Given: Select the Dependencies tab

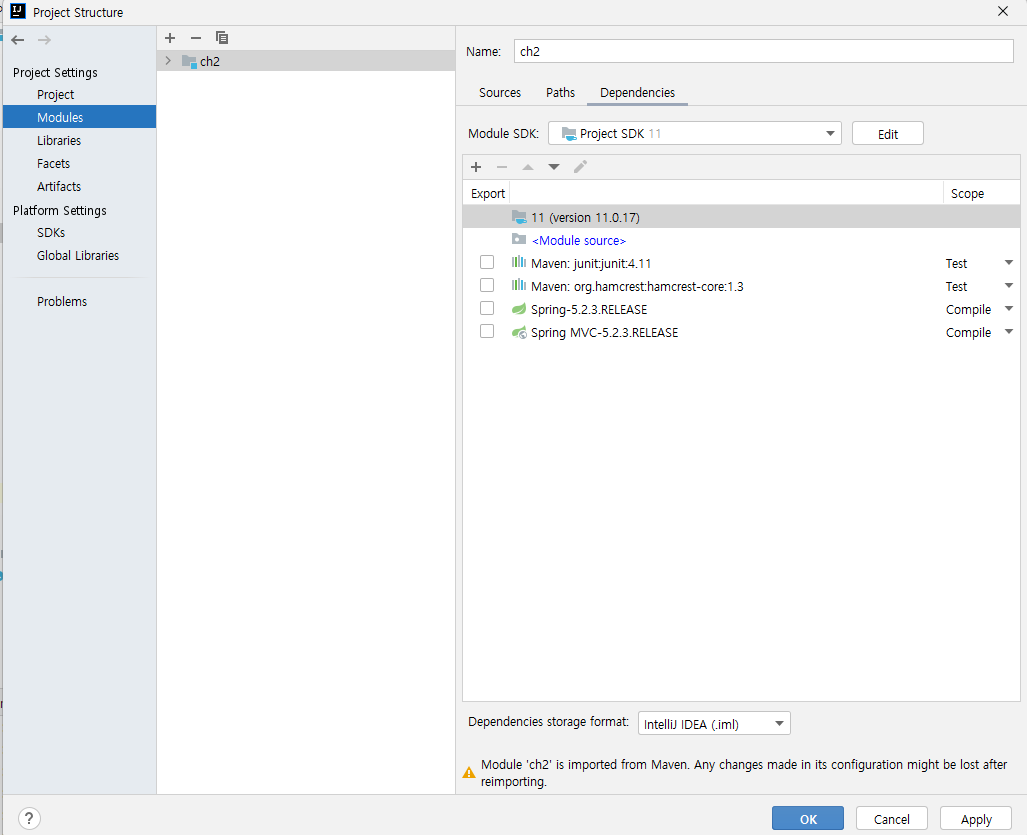Looking at the screenshot, I should tap(637, 92).
